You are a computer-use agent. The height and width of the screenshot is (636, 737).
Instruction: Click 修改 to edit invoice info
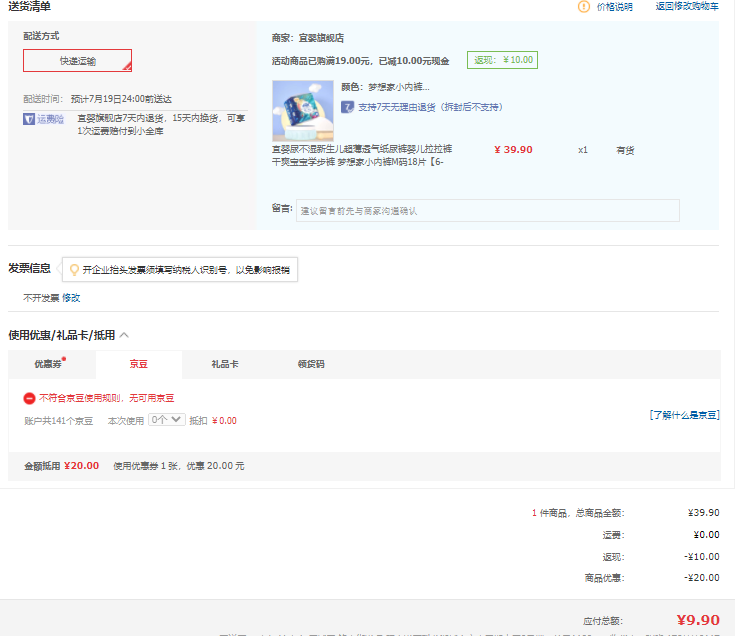pos(71,298)
